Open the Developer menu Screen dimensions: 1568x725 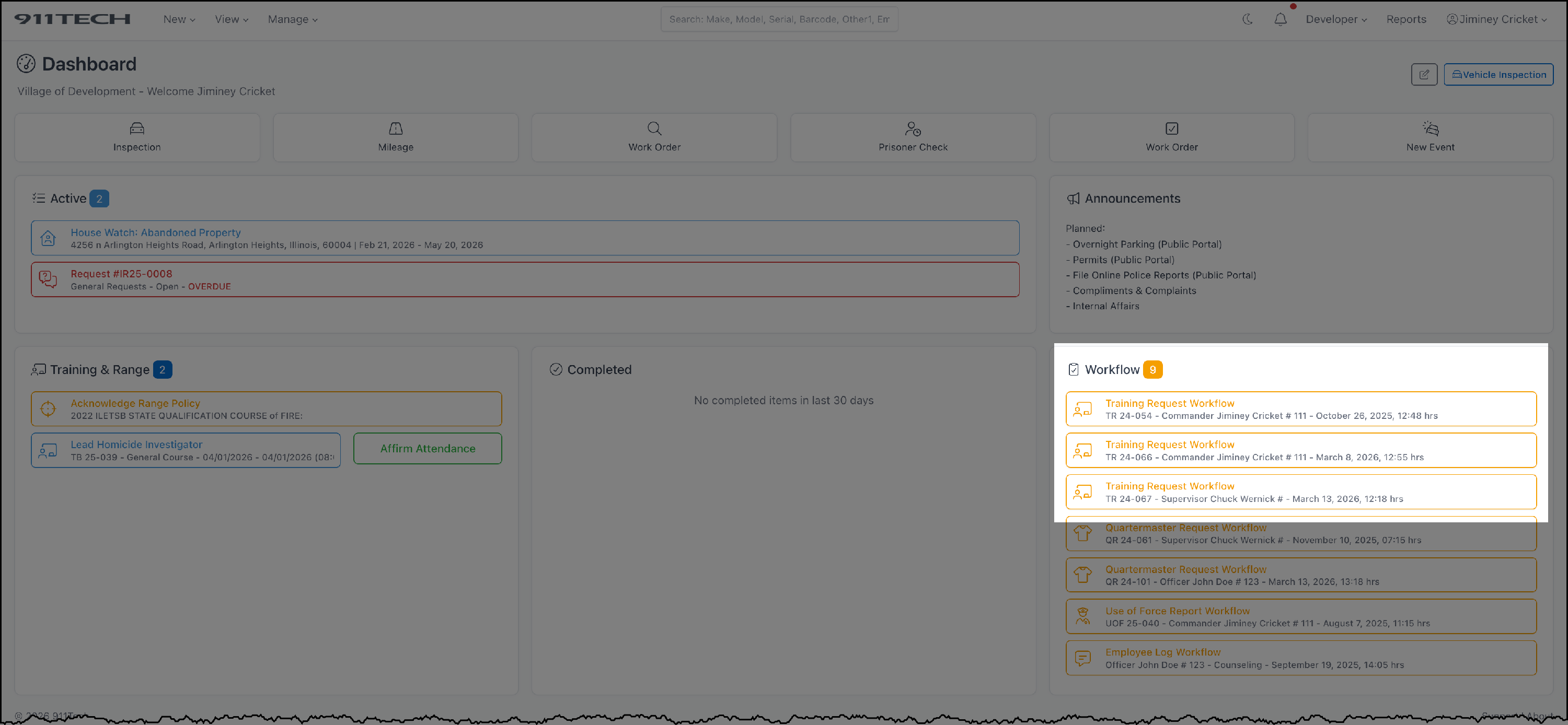click(x=1335, y=19)
